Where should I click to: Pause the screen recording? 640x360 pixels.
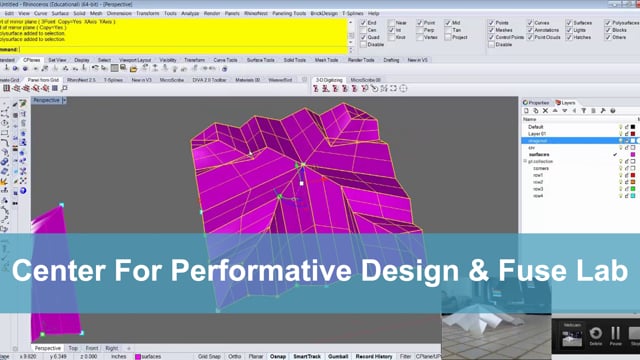[x=616, y=335]
